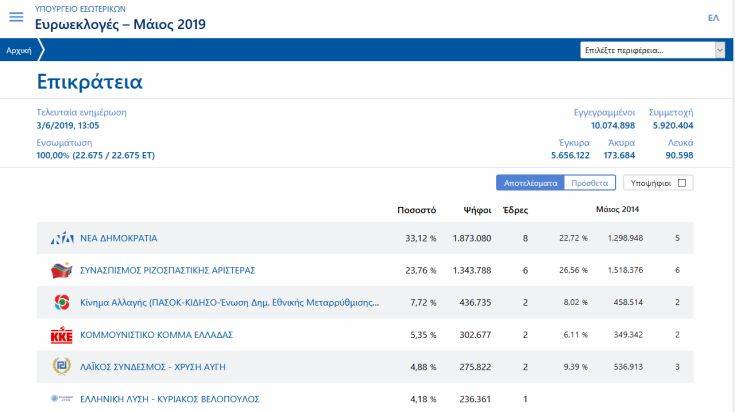Click the Ελληνική Λύση party logo
This screenshot has height=412, width=735.
[x=62, y=399]
